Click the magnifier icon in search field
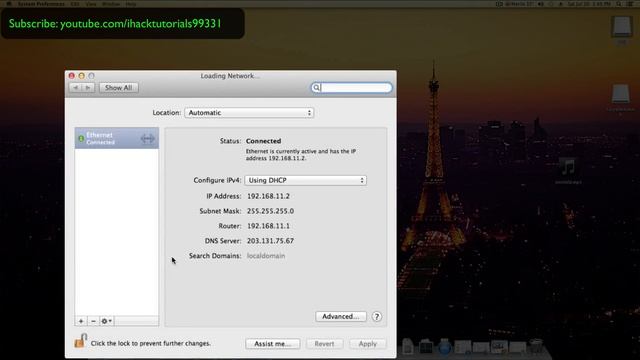Screen dimensions: 640x360 [x=316, y=88]
